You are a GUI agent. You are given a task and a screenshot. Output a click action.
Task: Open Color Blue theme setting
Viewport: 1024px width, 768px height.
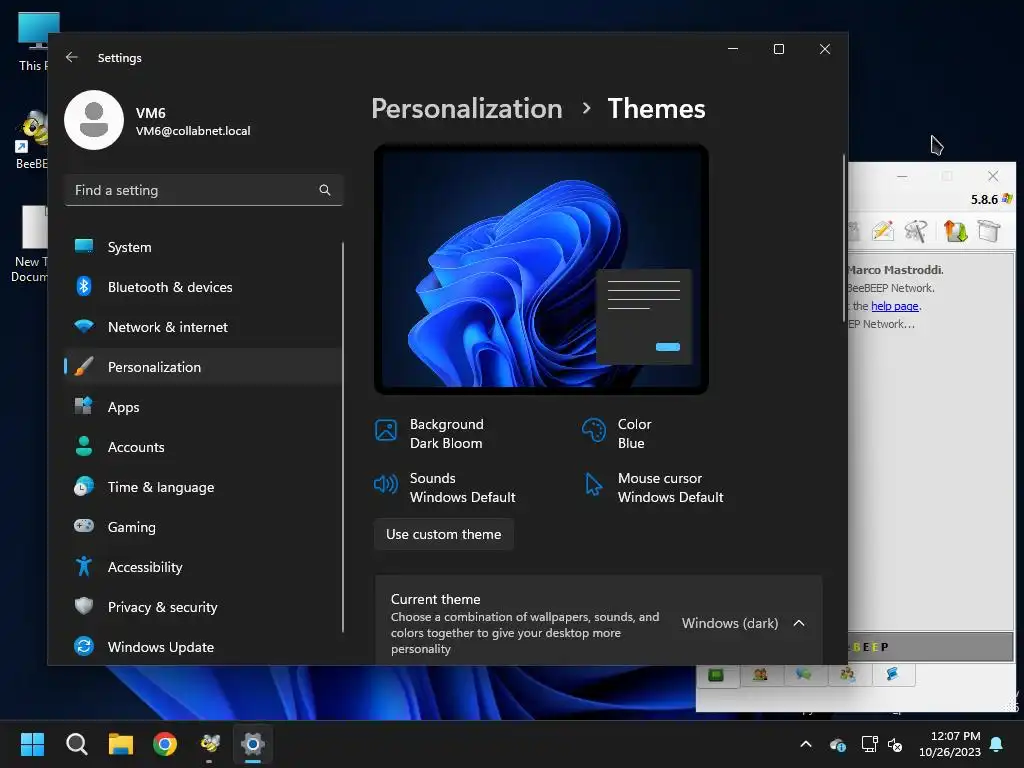tap(617, 434)
